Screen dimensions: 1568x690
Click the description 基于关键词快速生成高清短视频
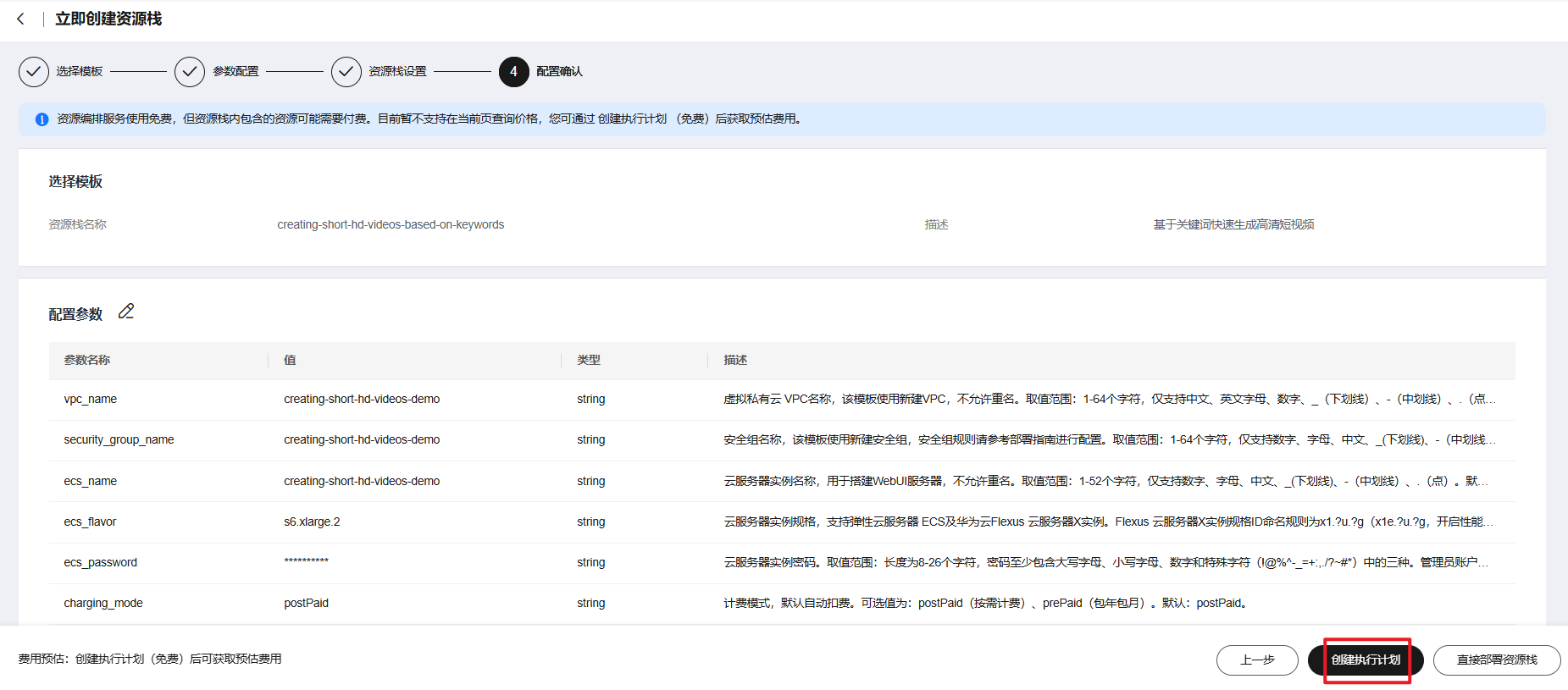click(1233, 225)
